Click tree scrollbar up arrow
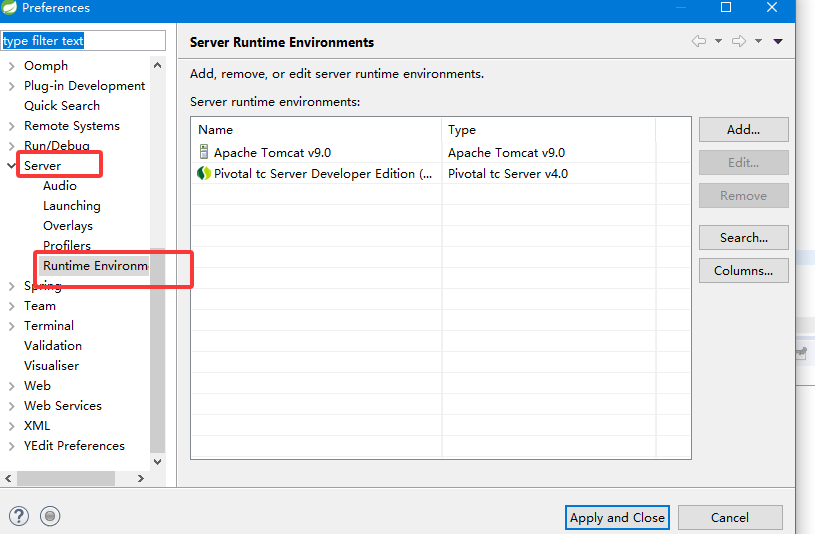Screen dimensions: 815x534 tap(157, 66)
